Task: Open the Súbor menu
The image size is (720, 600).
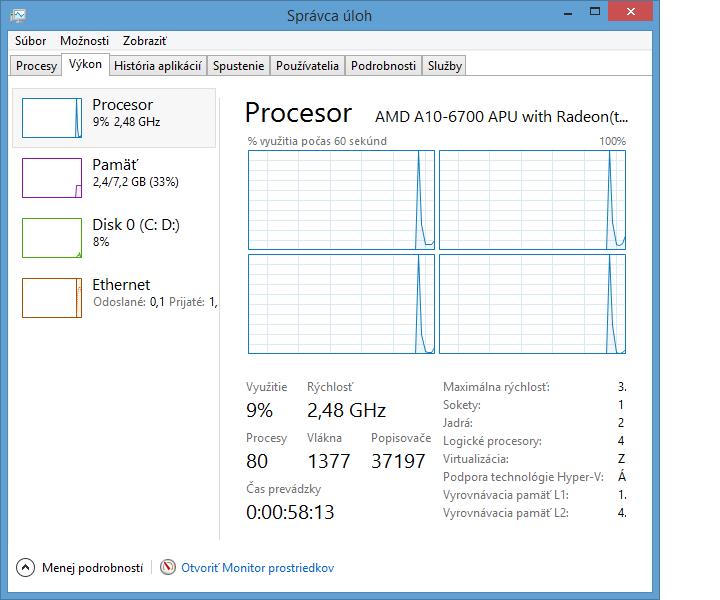Action: tap(31, 41)
